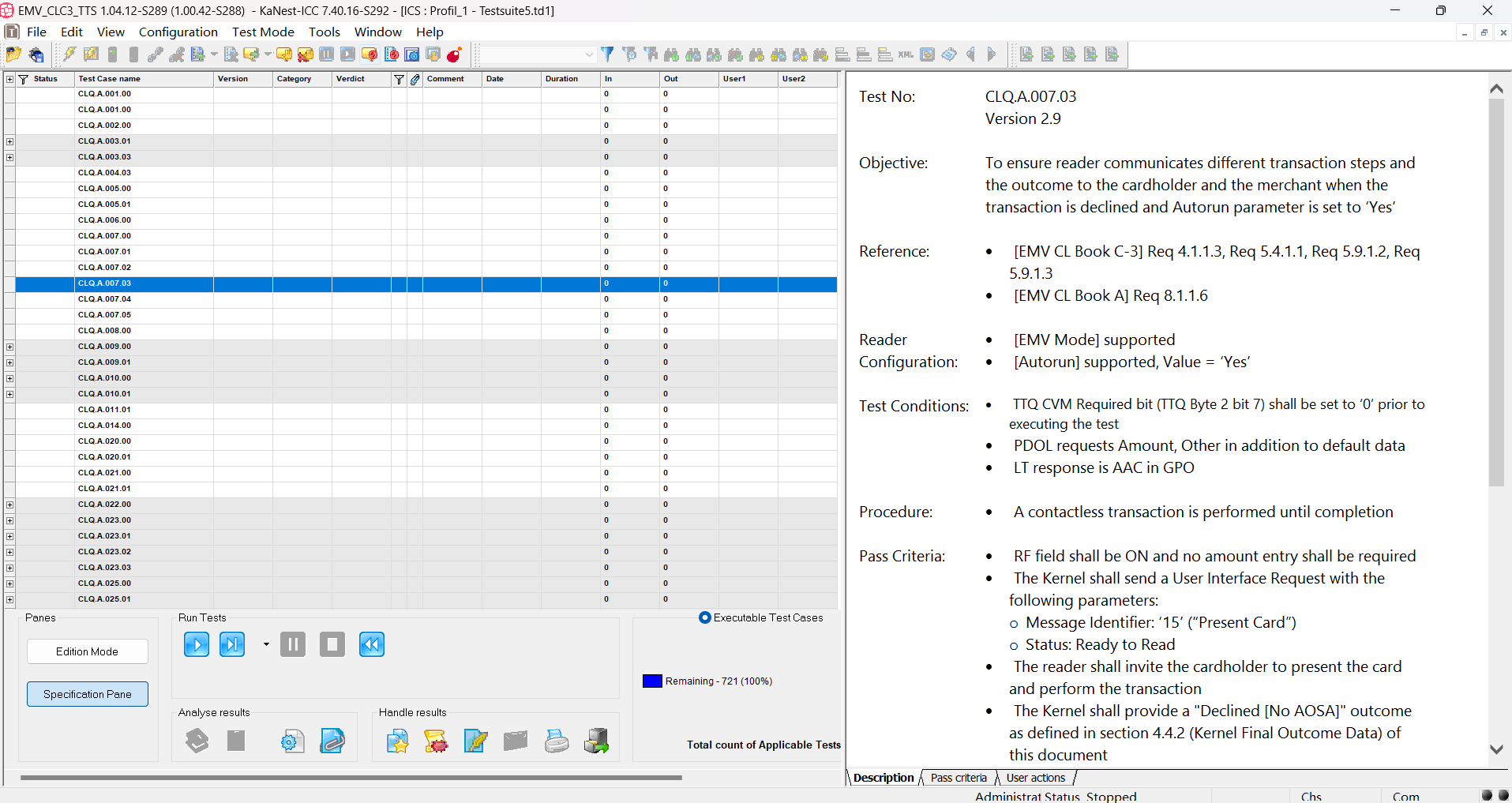This screenshot has width=1512, height=803.
Task: Click the gear document icon in Analyse results
Action: tap(292, 741)
